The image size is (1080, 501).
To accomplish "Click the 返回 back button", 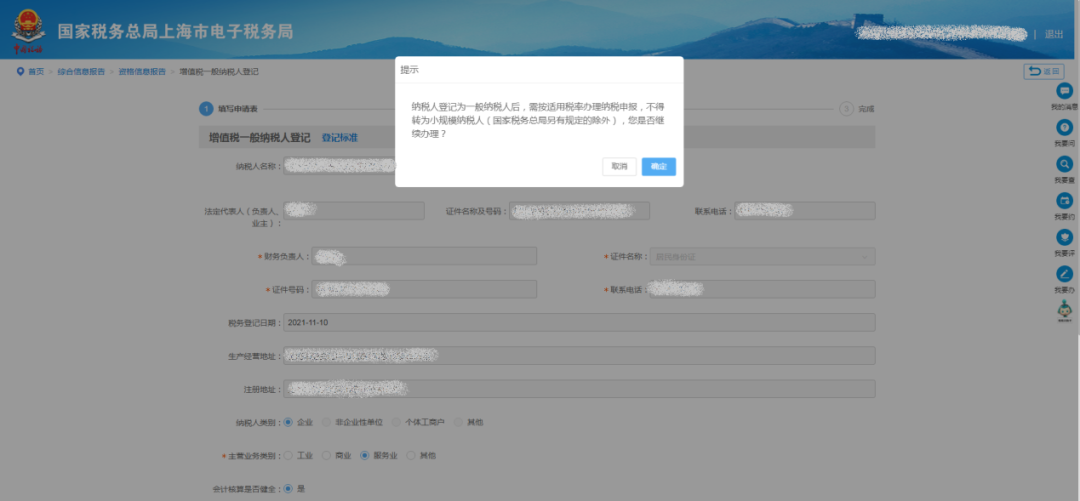I will pyautogui.click(x=1044, y=71).
